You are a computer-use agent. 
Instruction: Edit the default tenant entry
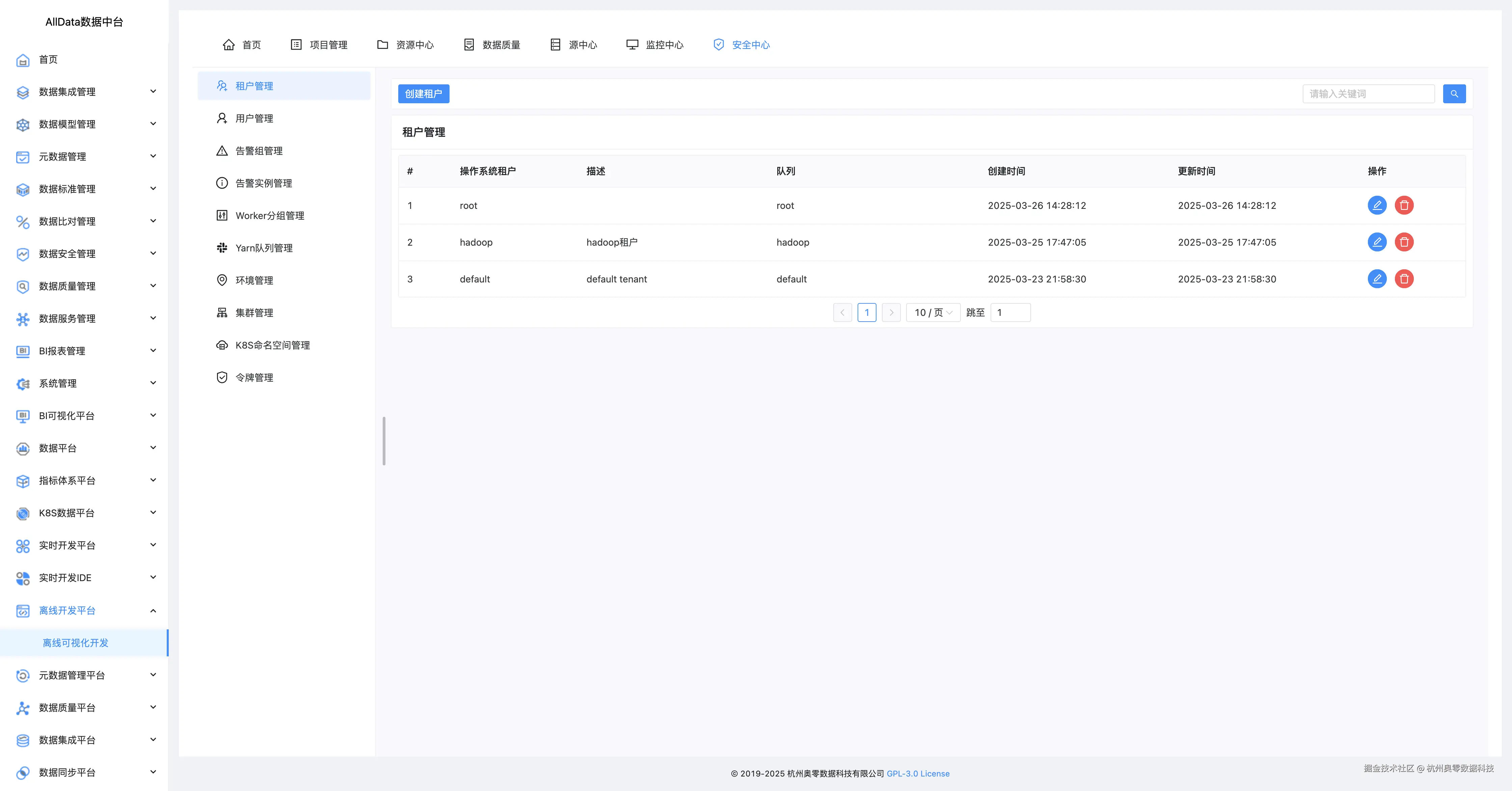(1376, 279)
